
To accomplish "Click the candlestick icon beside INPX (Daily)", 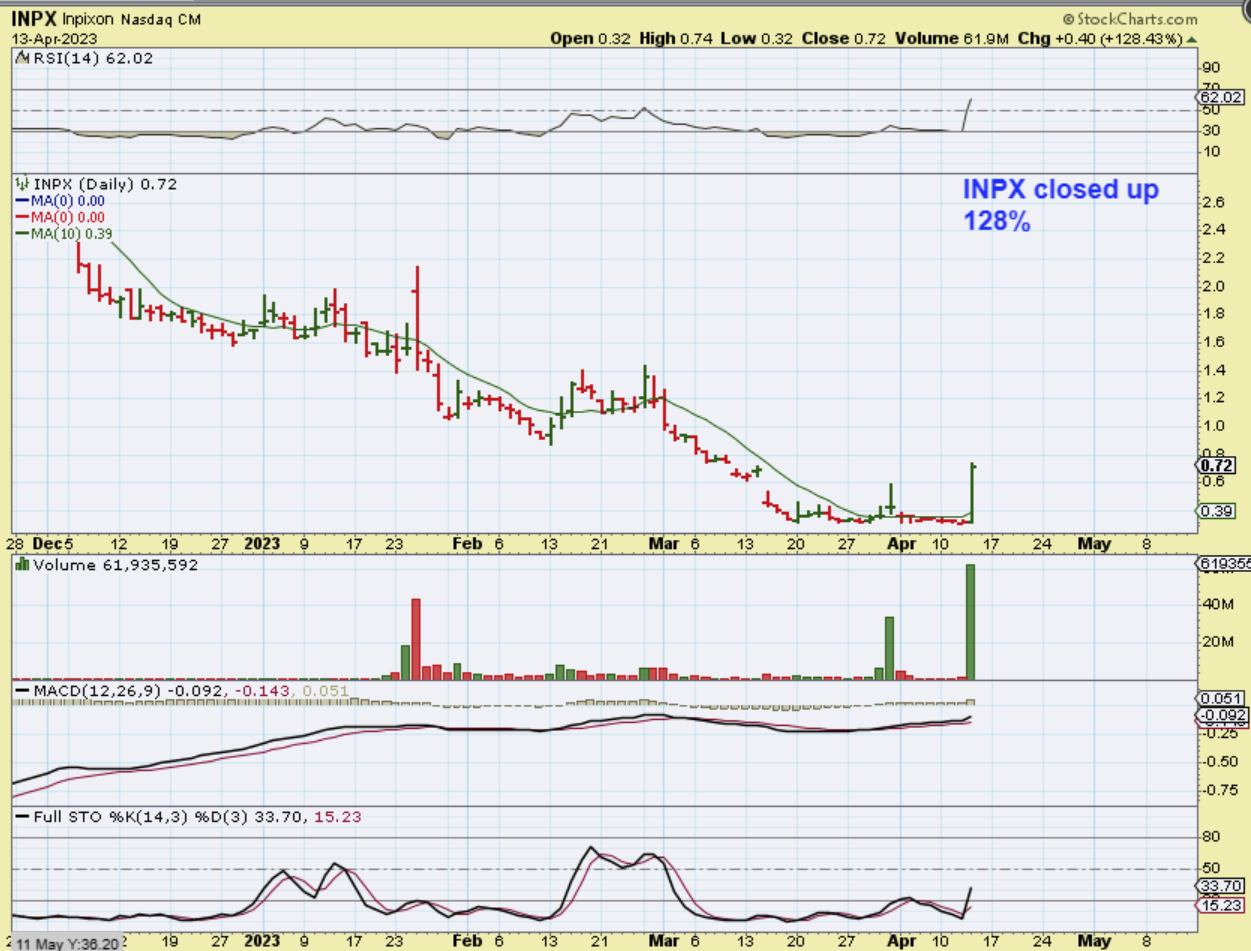I will (x=22, y=184).
